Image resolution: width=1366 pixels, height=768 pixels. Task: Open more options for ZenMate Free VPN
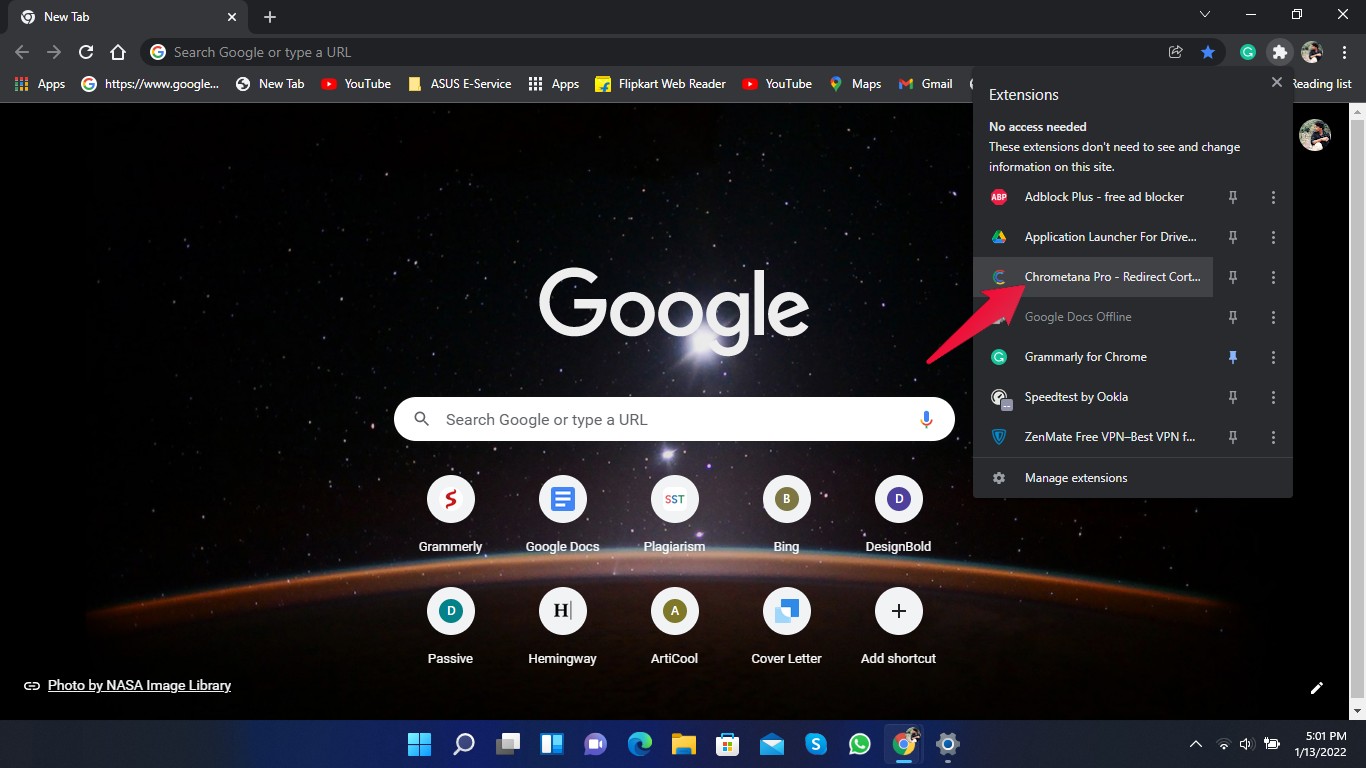point(1273,437)
